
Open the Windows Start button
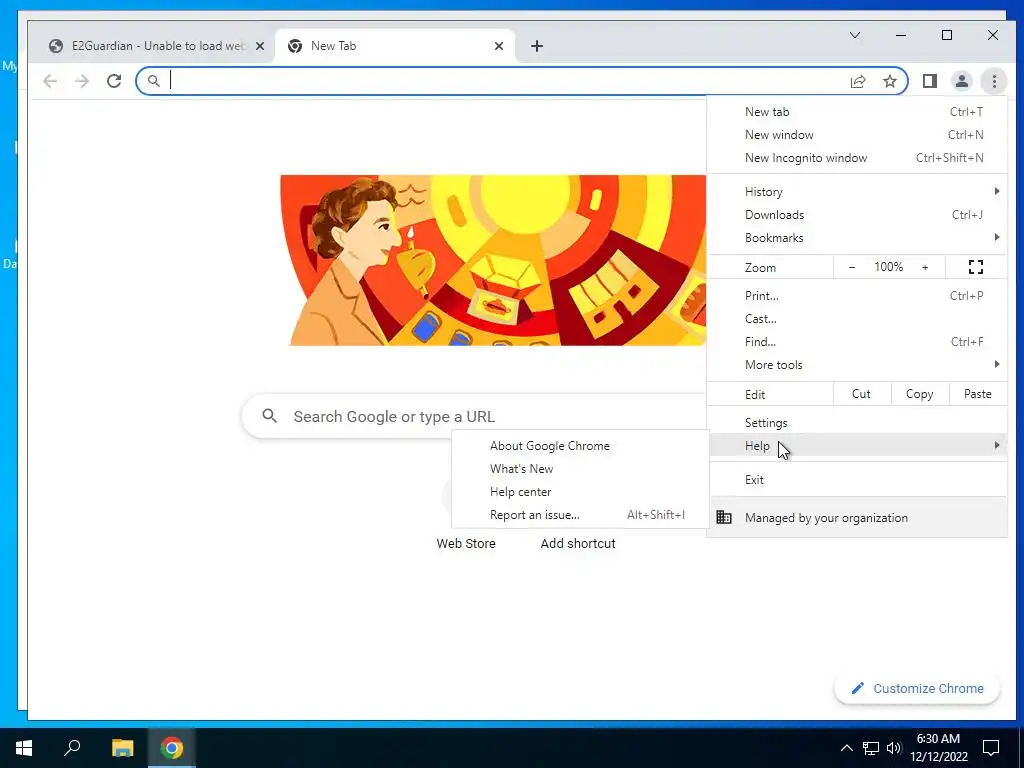click(24, 748)
